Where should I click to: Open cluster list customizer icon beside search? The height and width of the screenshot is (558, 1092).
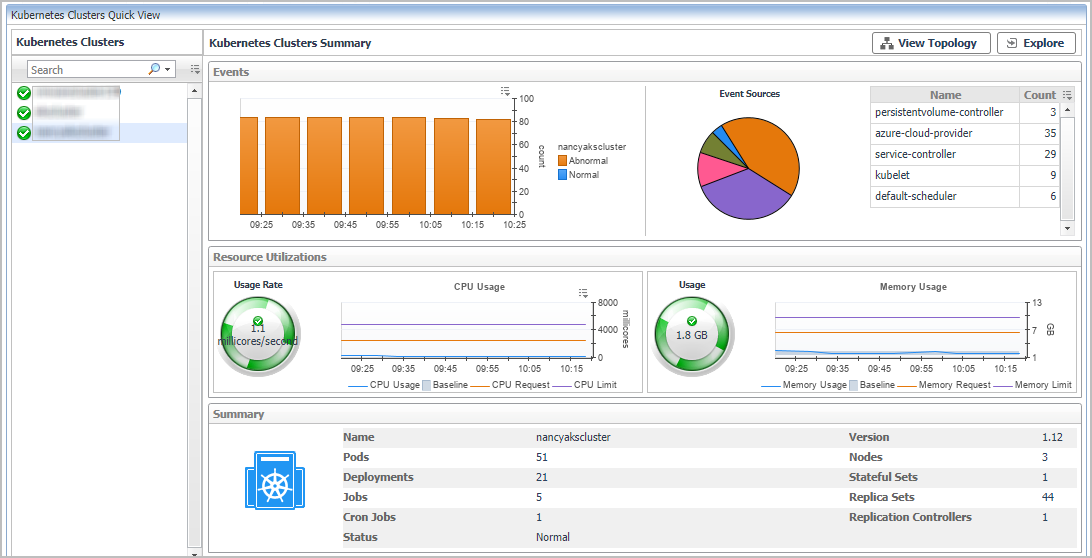[195, 70]
